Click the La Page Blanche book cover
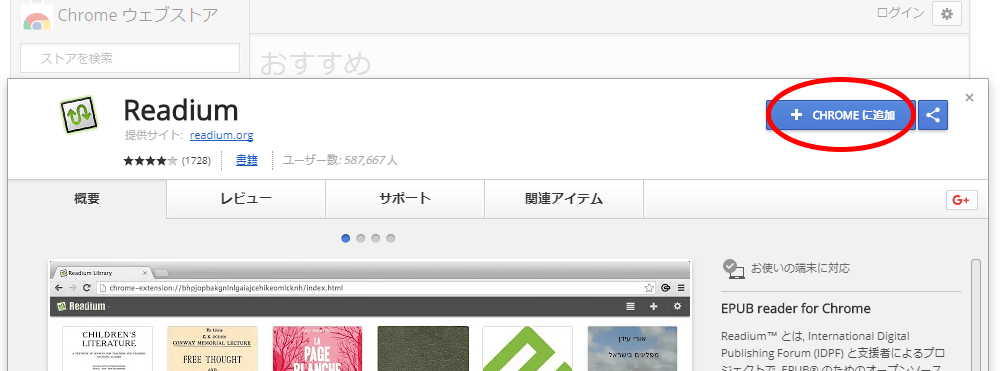Screen dimensions: 1000x371 [x=317, y=349]
